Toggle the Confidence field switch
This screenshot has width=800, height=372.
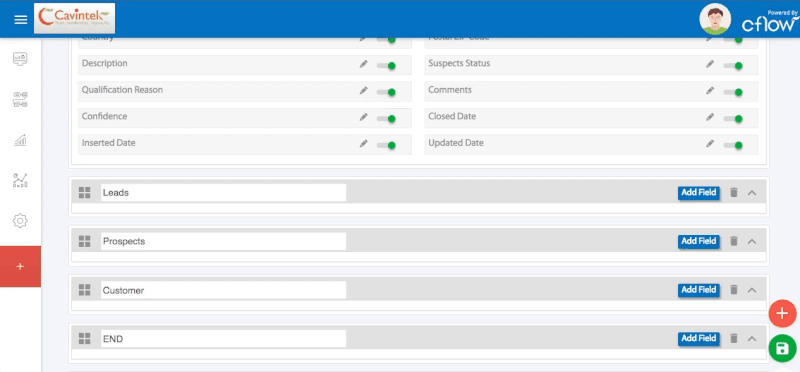pyautogui.click(x=386, y=118)
